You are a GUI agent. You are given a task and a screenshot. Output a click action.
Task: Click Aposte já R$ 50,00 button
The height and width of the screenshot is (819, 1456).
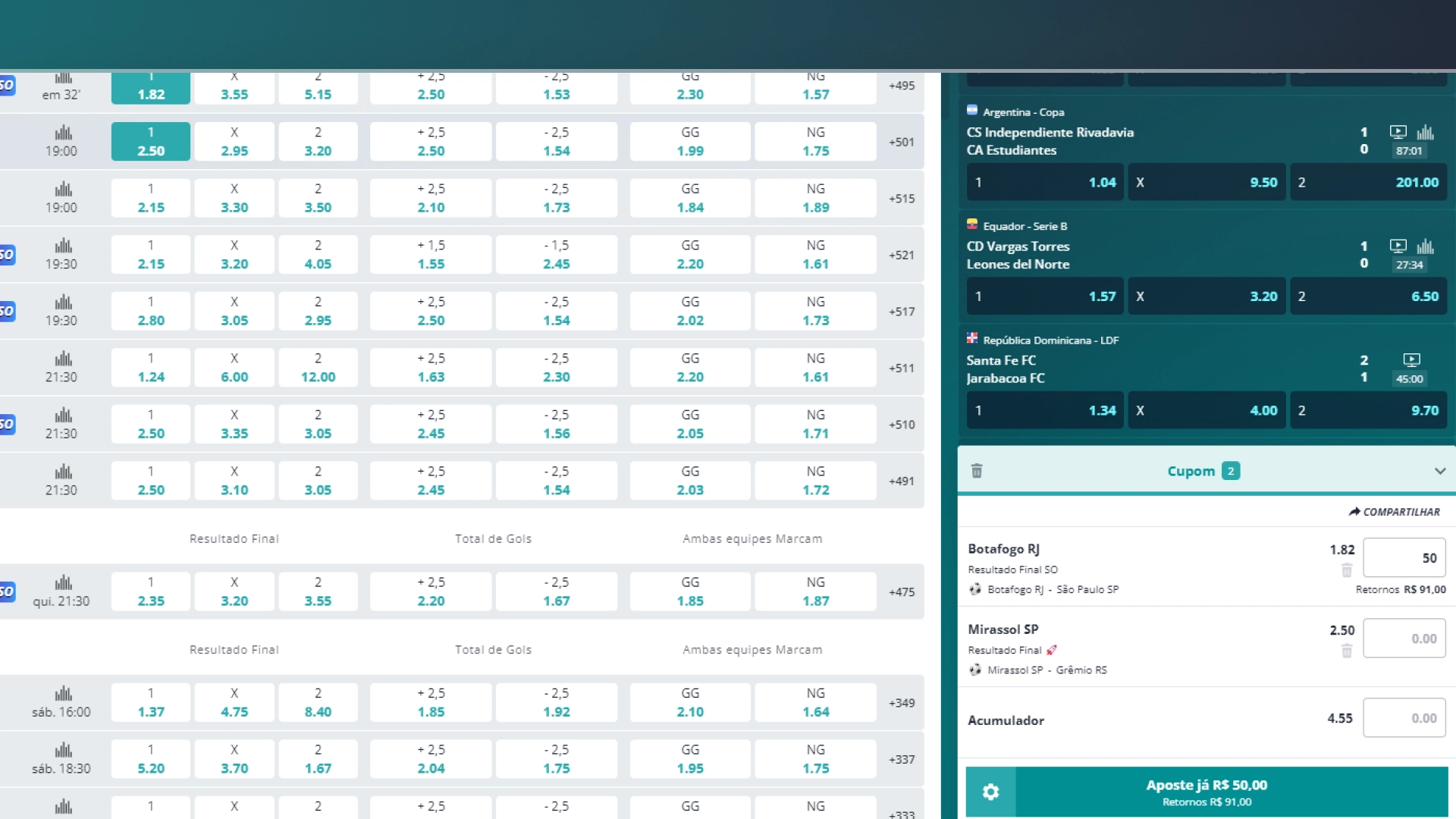tap(1232, 792)
